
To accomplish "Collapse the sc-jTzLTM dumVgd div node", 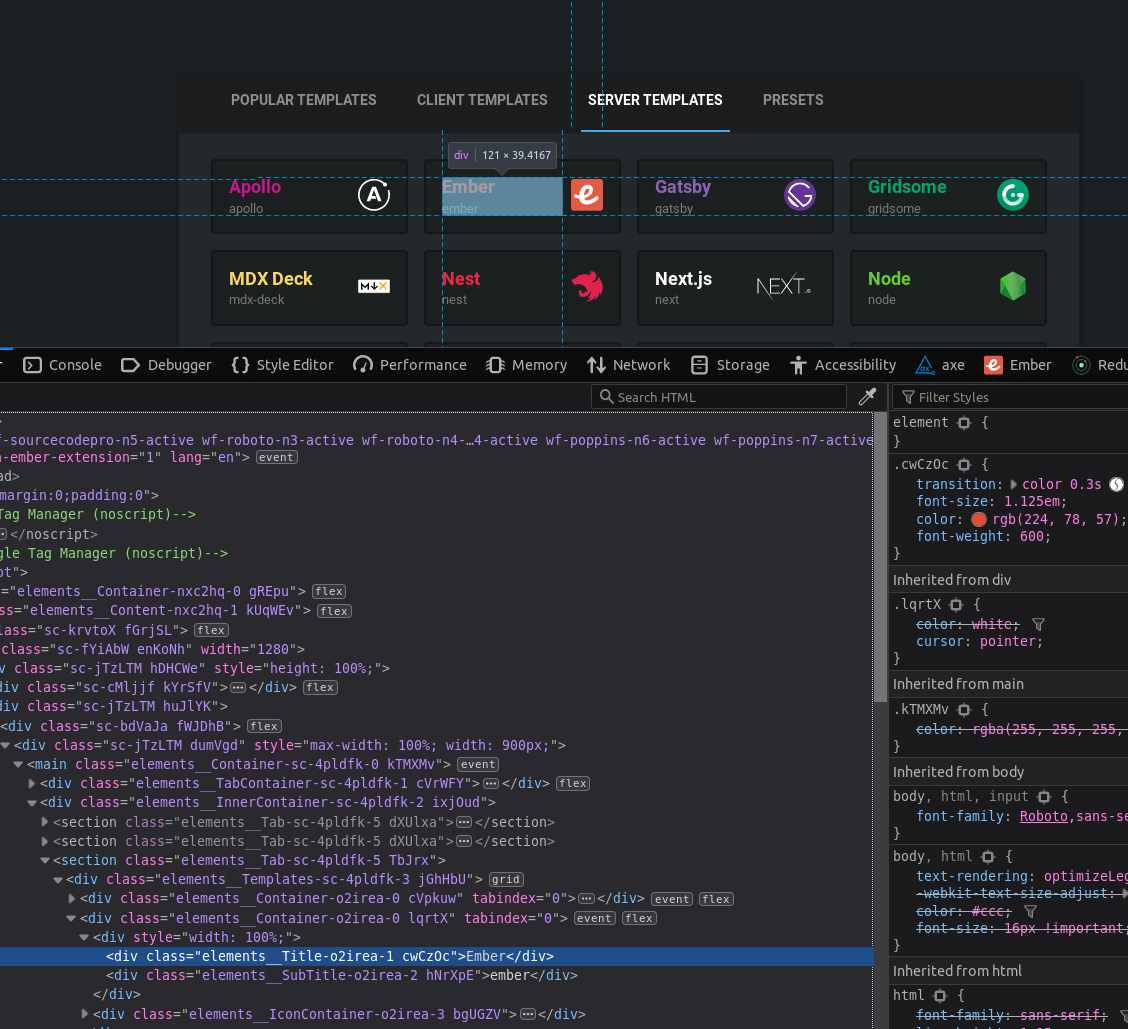I will click(x=6, y=745).
